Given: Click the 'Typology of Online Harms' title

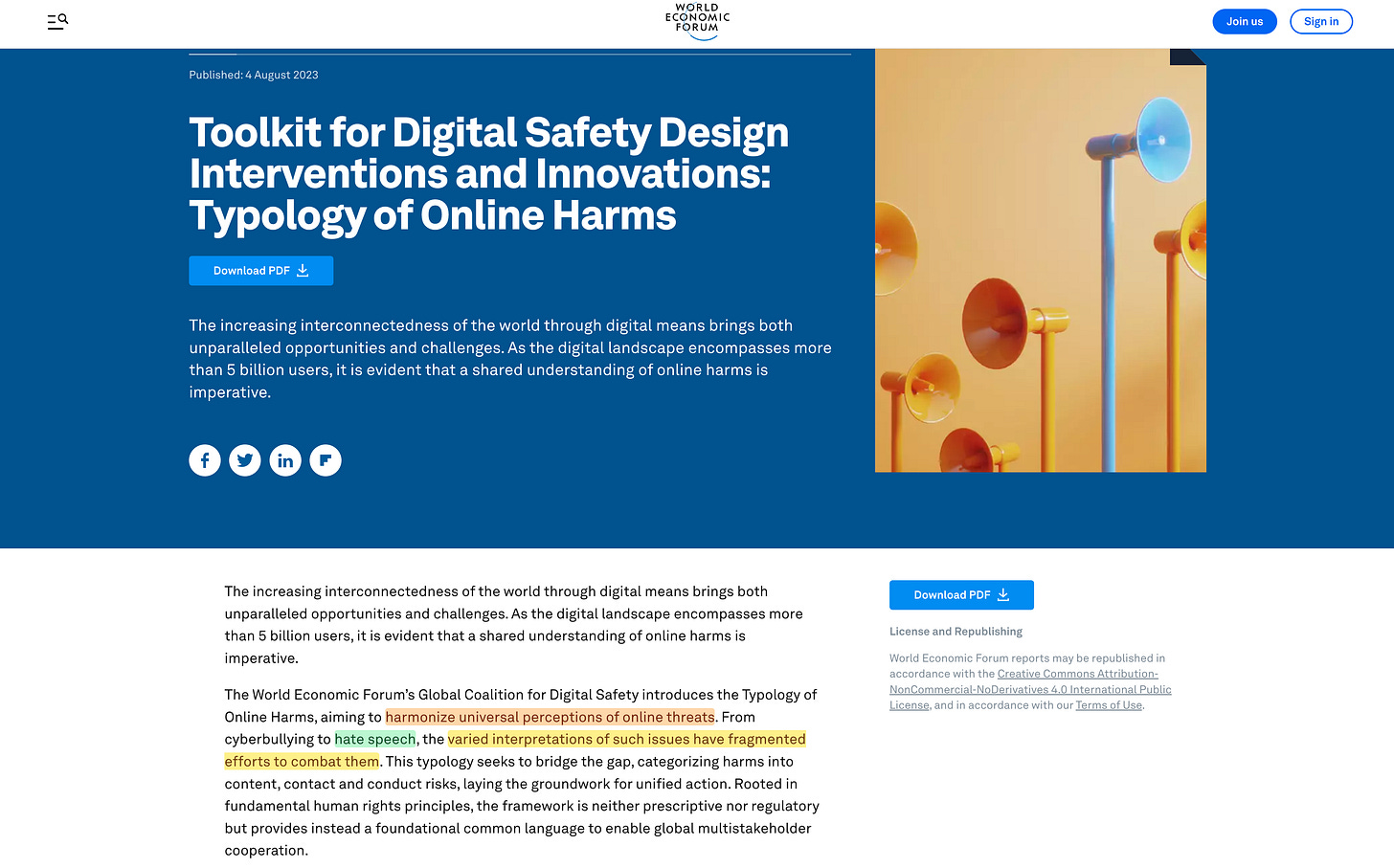Looking at the screenshot, I should [433, 215].
